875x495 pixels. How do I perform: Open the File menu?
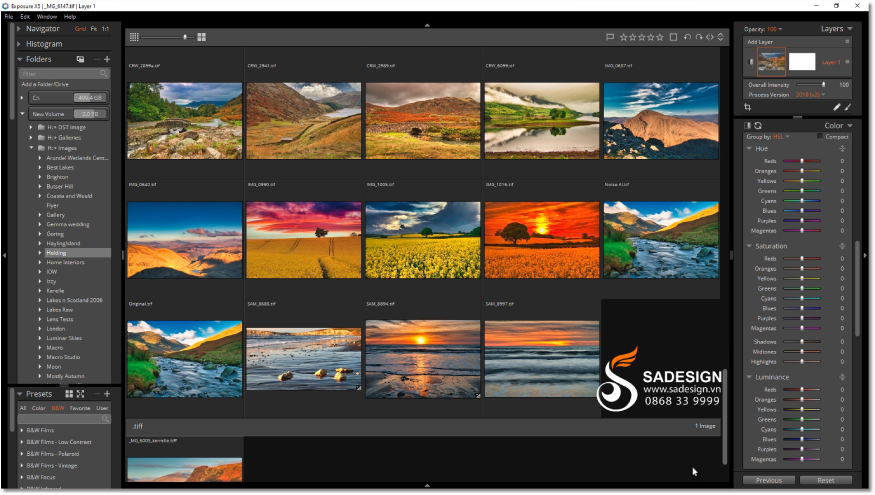pos(9,17)
